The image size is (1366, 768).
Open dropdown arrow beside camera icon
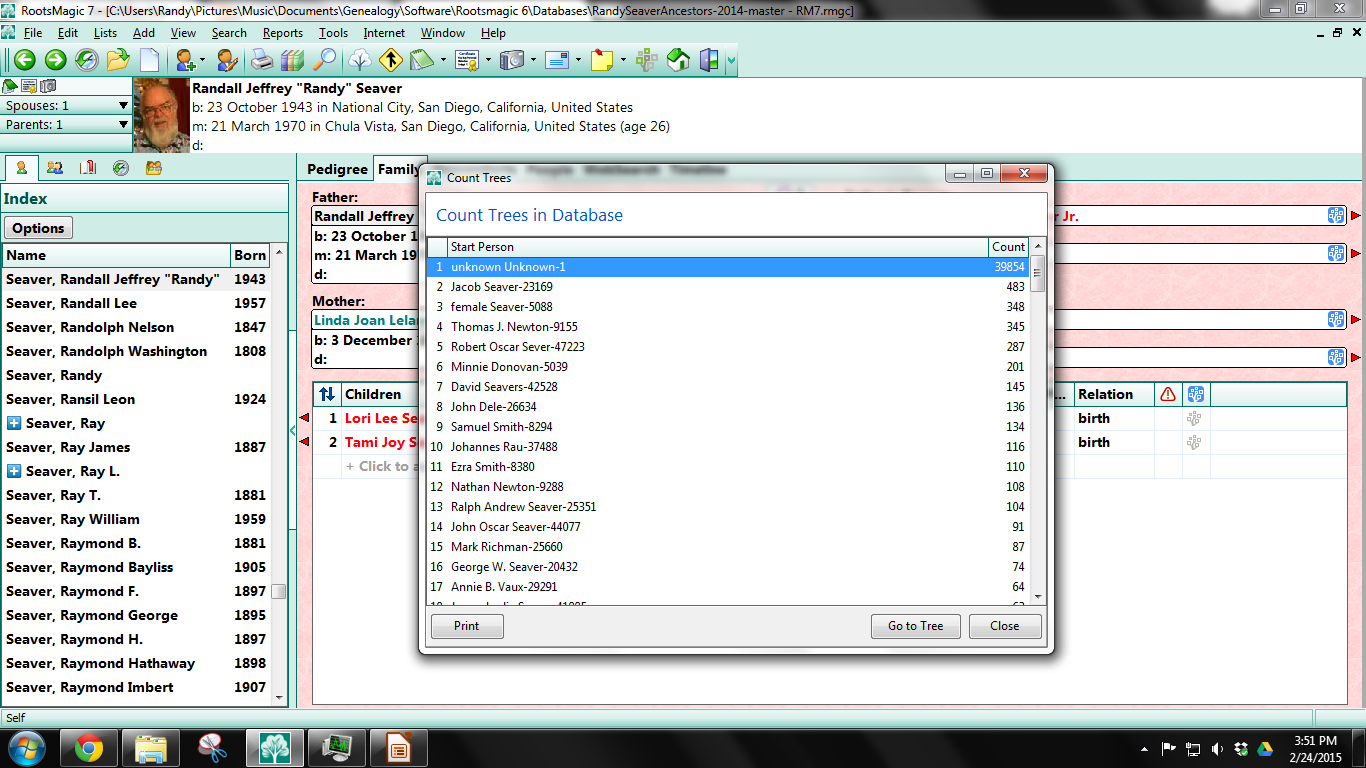point(532,60)
